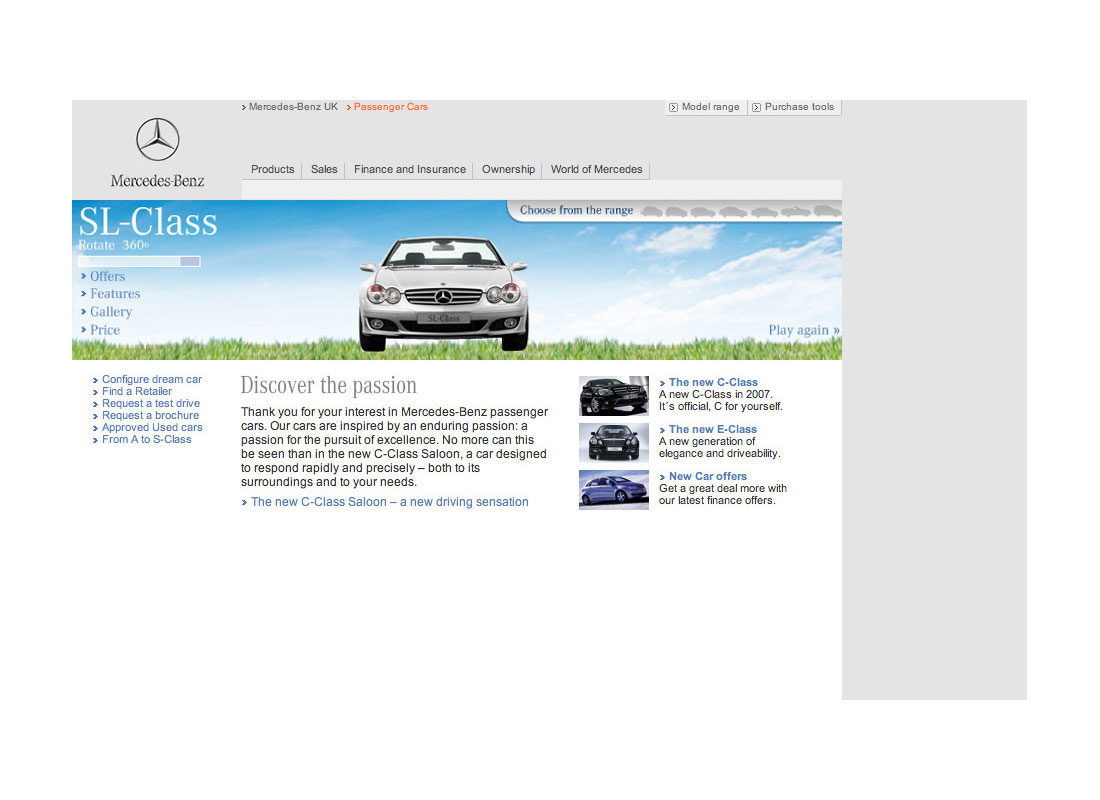Click the Passenger Cars breadcrumb
The height and width of the screenshot is (800, 1100).
click(x=390, y=107)
